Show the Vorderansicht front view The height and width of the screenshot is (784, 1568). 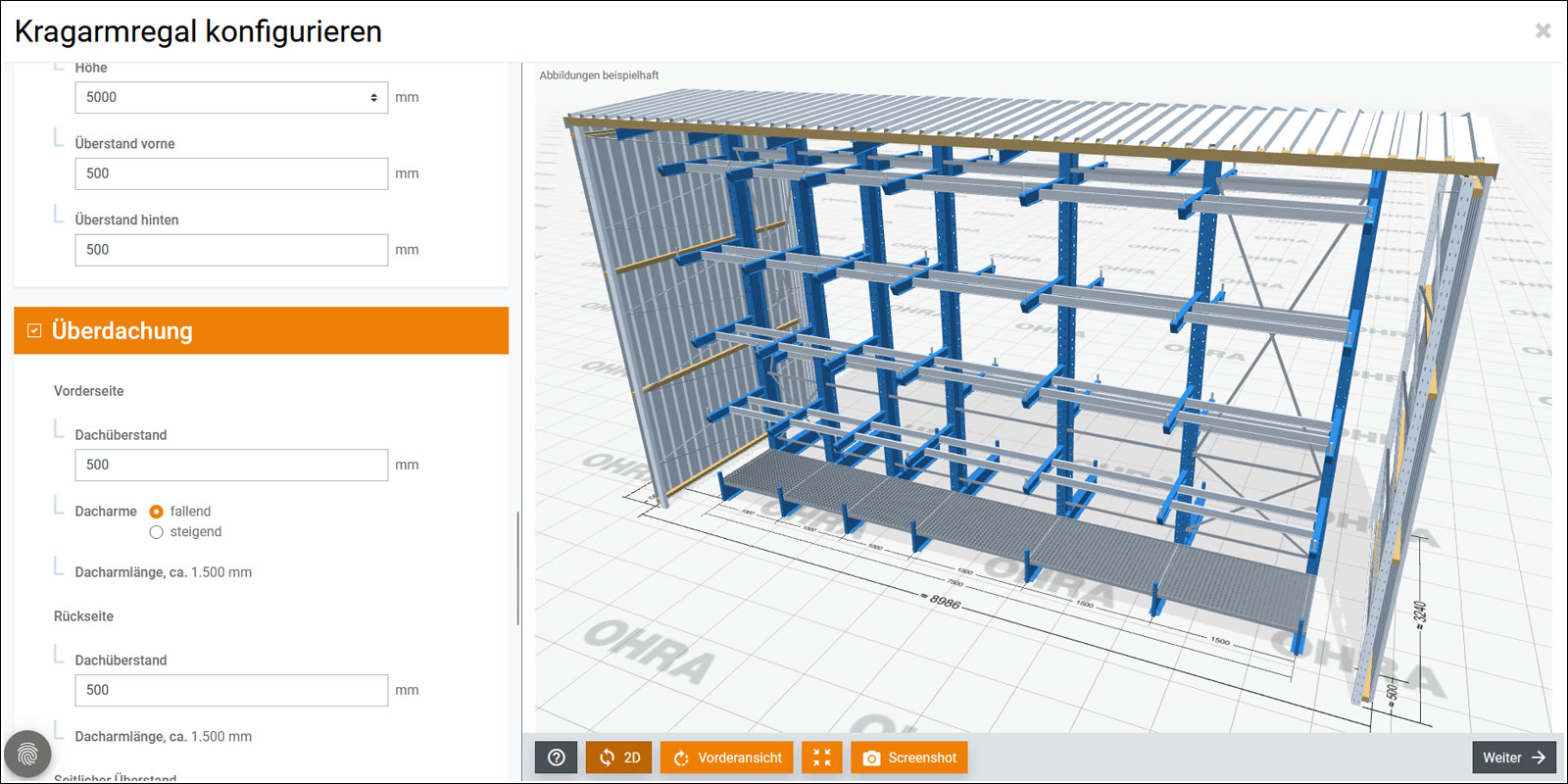click(726, 758)
